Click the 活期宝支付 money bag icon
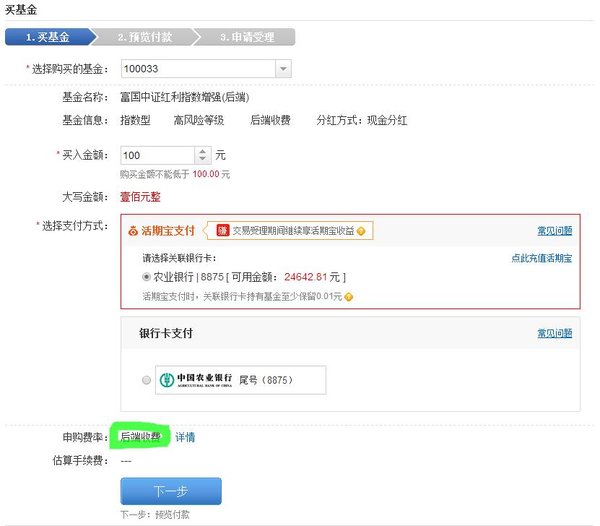 pyautogui.click(x=133, y=231)
